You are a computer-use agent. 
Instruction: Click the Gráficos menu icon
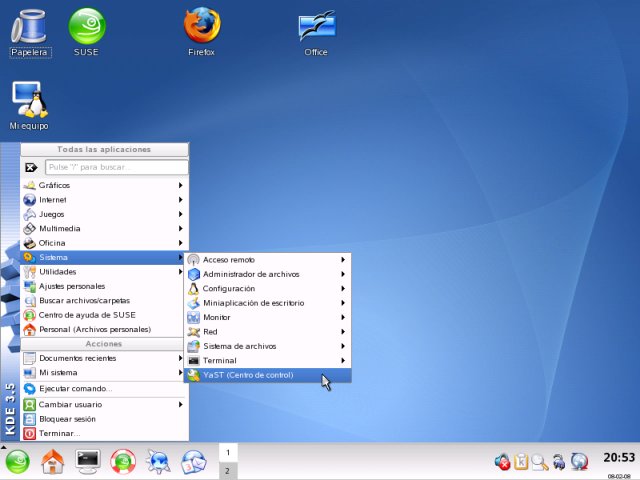point(29,185)
